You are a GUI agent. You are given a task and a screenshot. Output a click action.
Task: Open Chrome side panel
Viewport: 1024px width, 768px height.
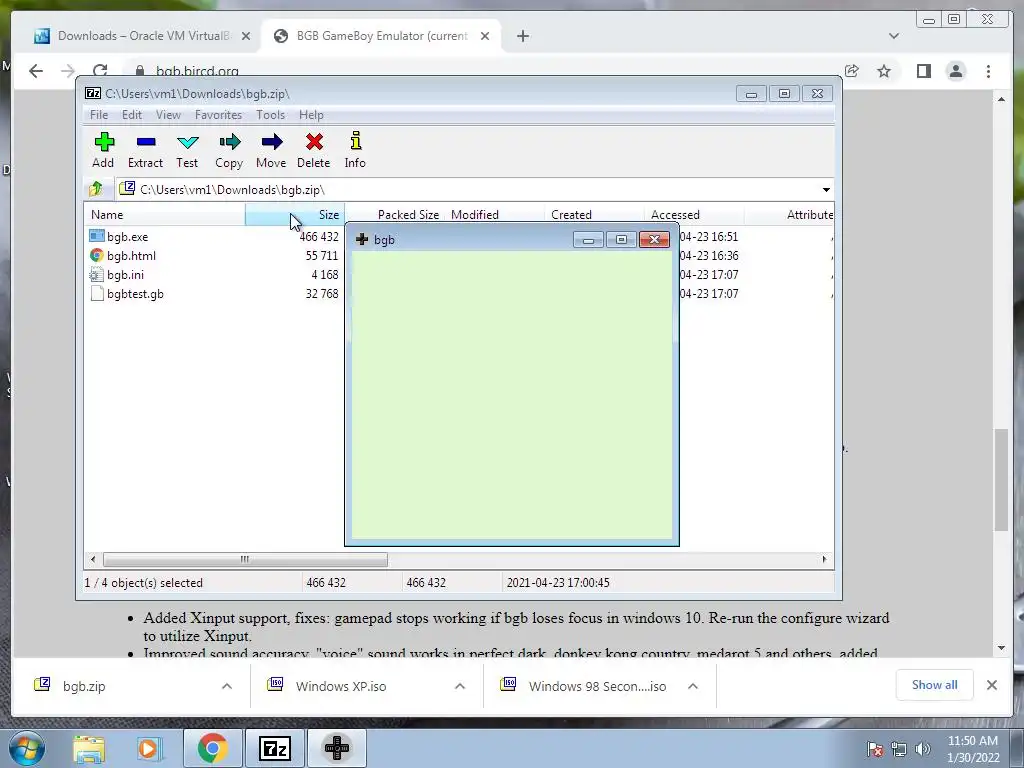[x=923, y=71]
